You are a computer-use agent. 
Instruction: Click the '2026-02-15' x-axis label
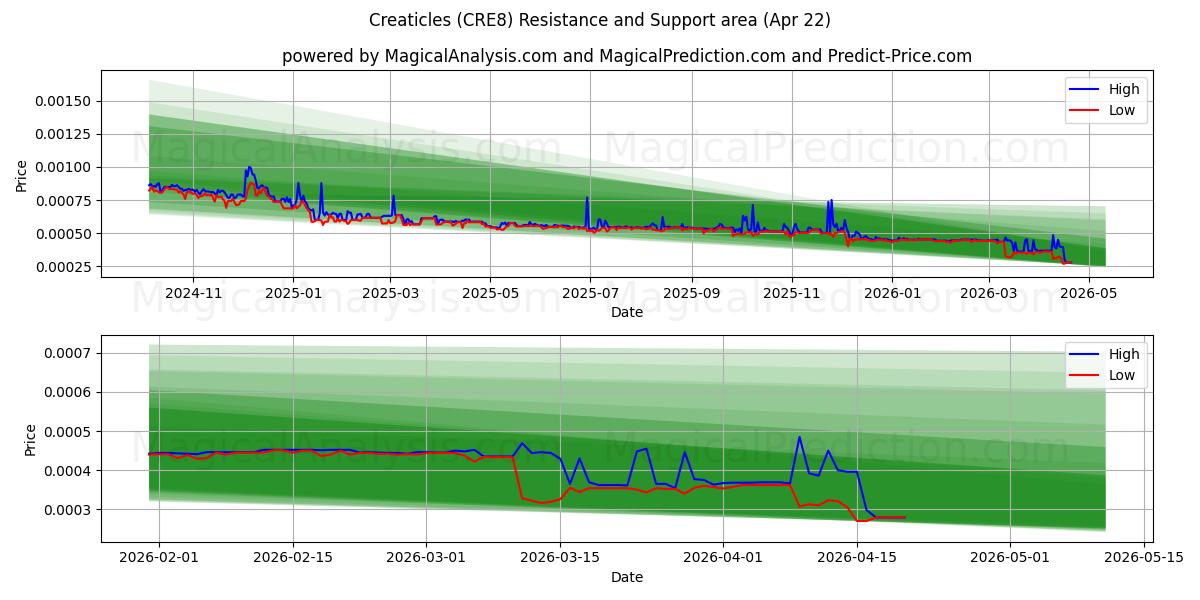point(293,559)
